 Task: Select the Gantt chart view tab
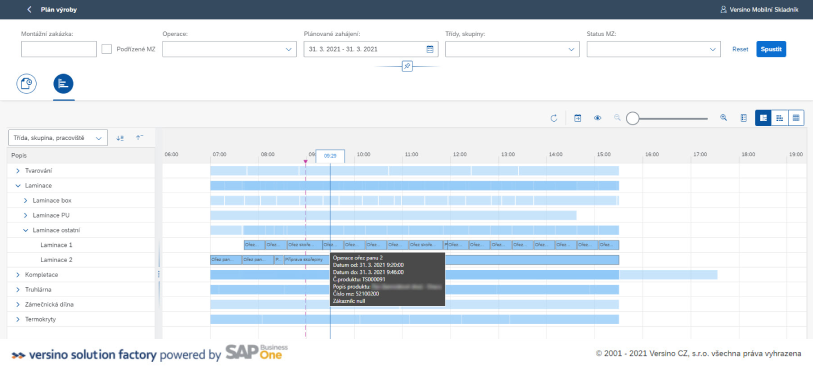pyautogui.click(x=63, y=83)
